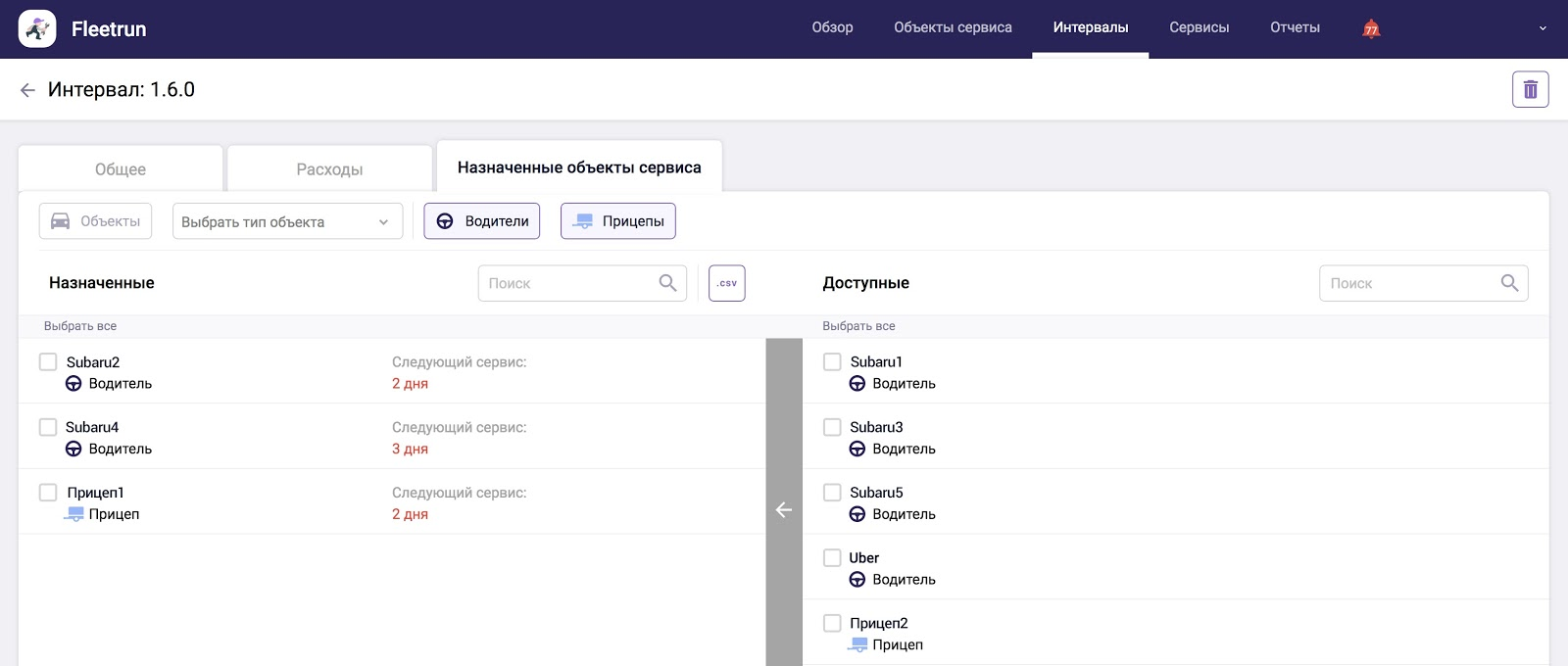1568x666 pixels.
Task: Check the Subaru2 checkbox
Action: (x=48, y=362)
